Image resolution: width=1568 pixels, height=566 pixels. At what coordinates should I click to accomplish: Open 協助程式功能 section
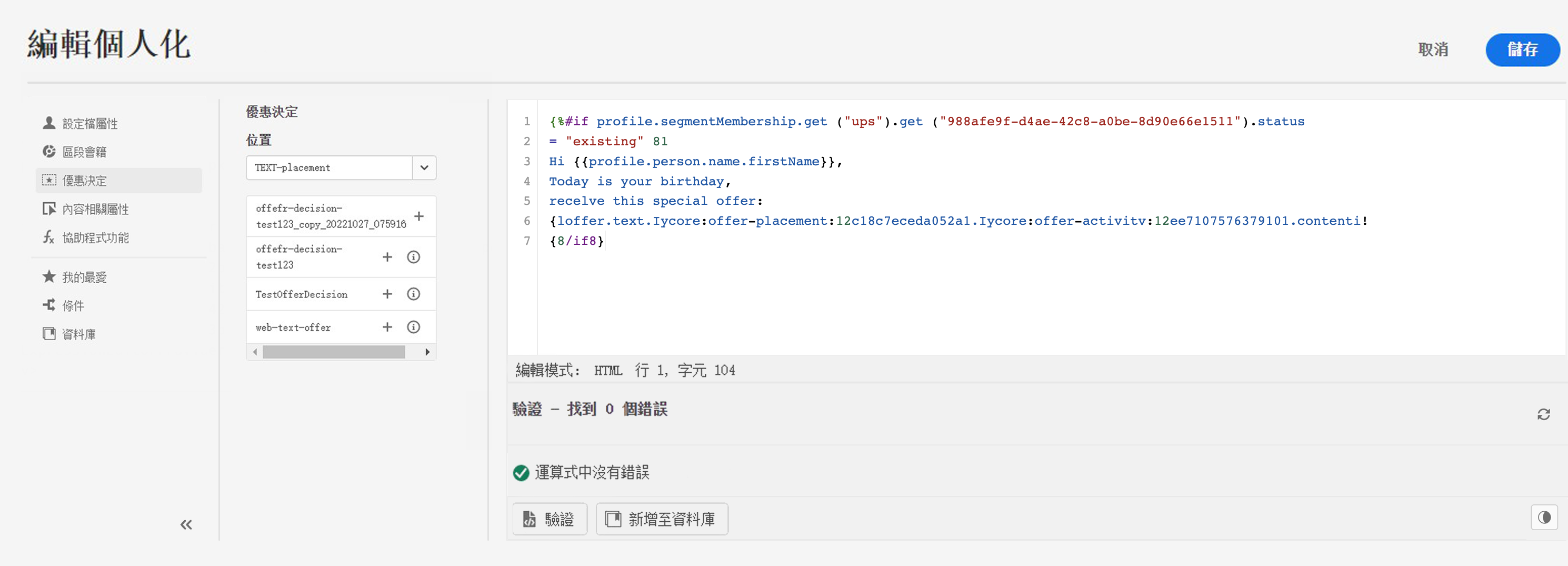(95, 237)
